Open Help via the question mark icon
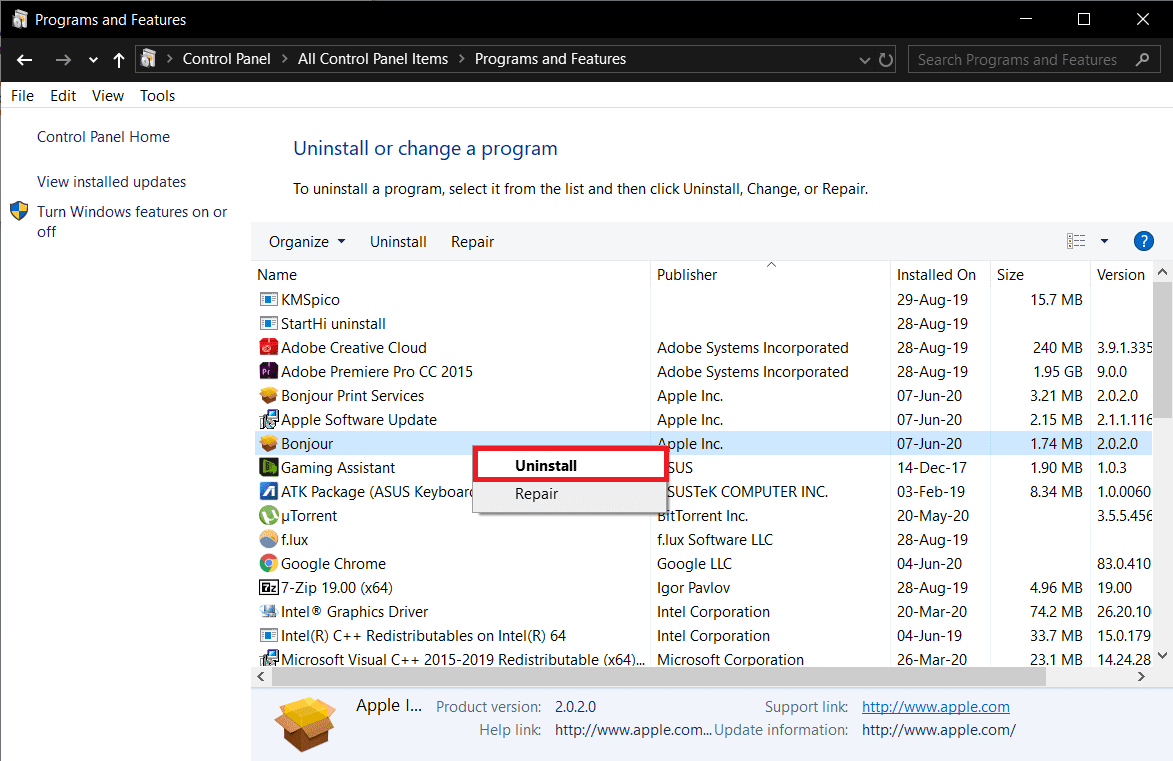 point(1143,240)
